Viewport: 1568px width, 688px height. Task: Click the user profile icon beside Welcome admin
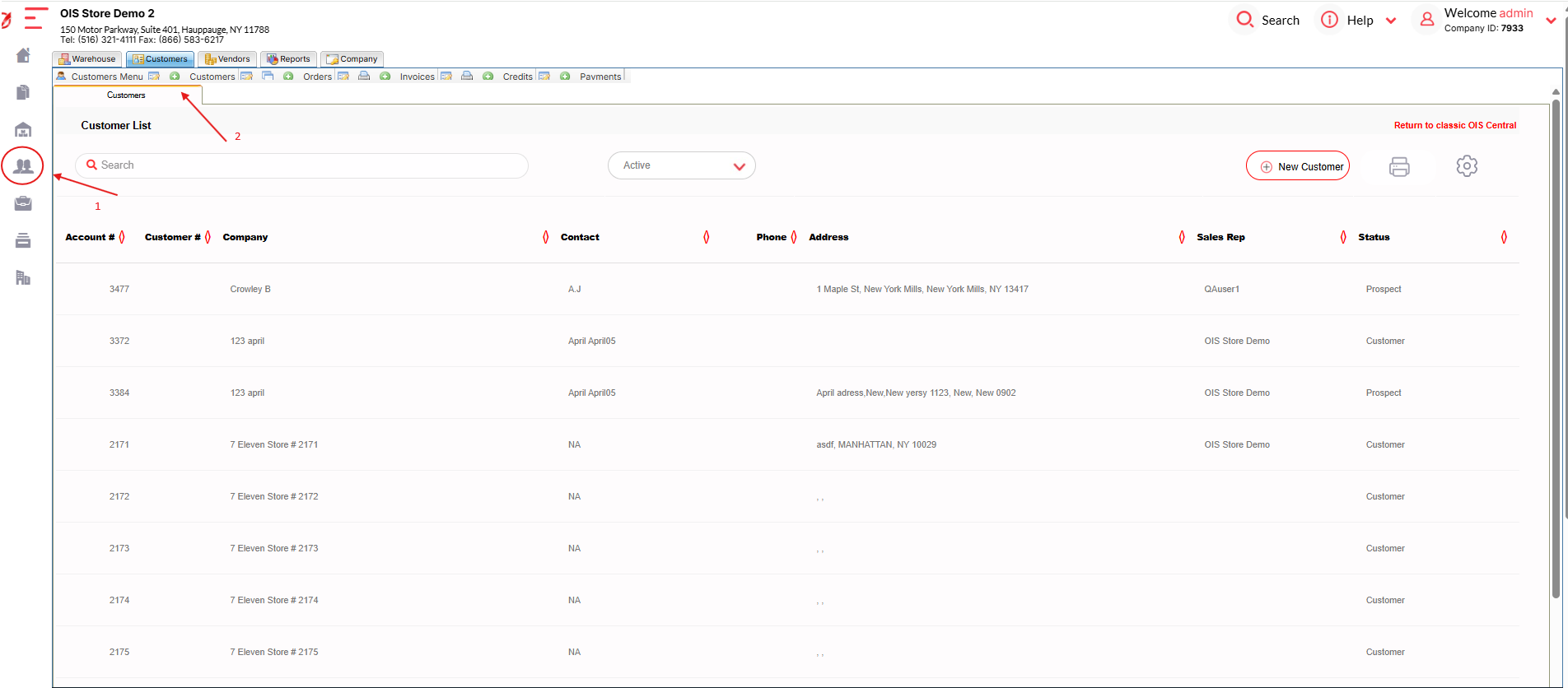click(x=1427, y=19)
